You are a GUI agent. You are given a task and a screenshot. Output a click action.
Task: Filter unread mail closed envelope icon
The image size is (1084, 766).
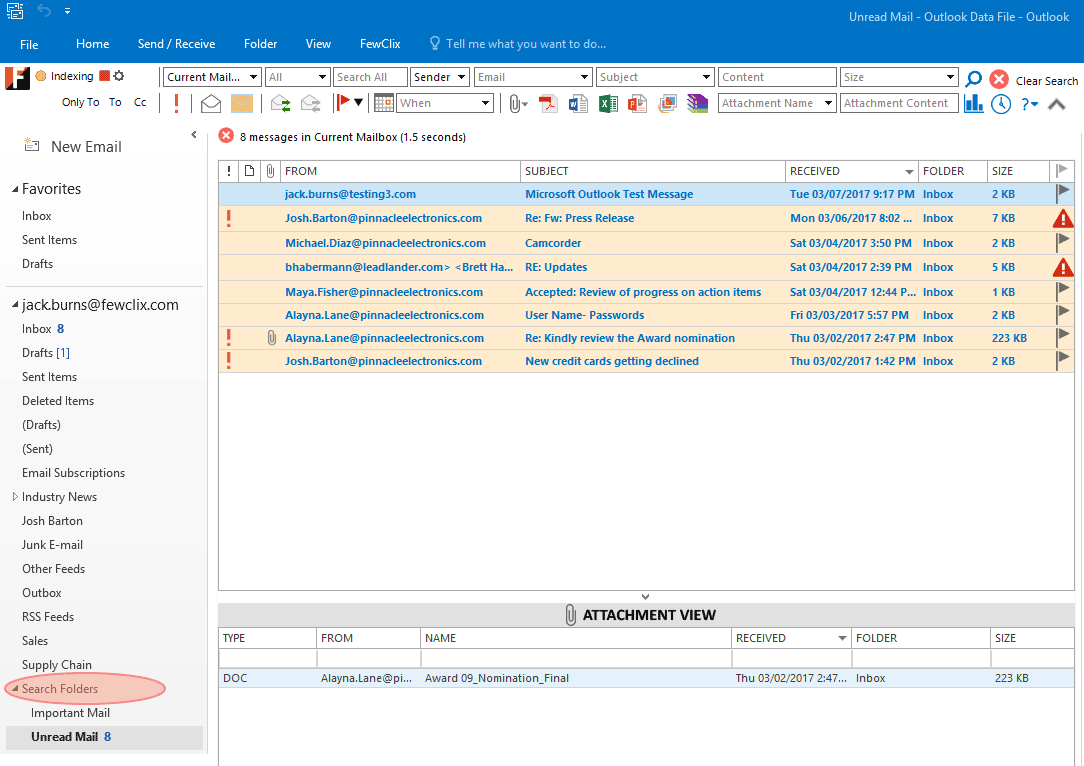[x=242, y=104]
